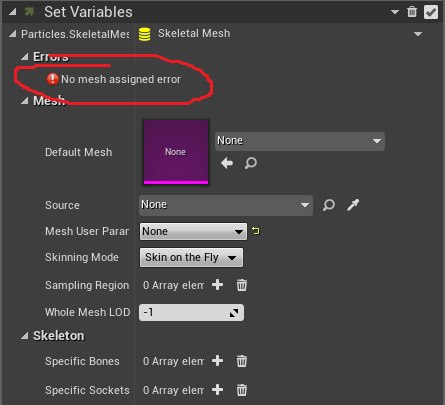Open the Source actor dropdown
The width and height of the screenshot is (445, 405).
226,205
